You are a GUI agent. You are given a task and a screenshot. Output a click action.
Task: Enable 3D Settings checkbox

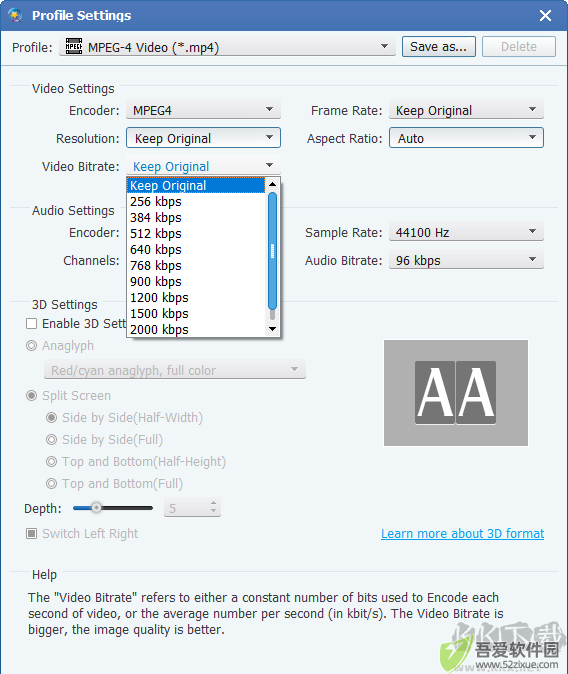pos(31,323)
